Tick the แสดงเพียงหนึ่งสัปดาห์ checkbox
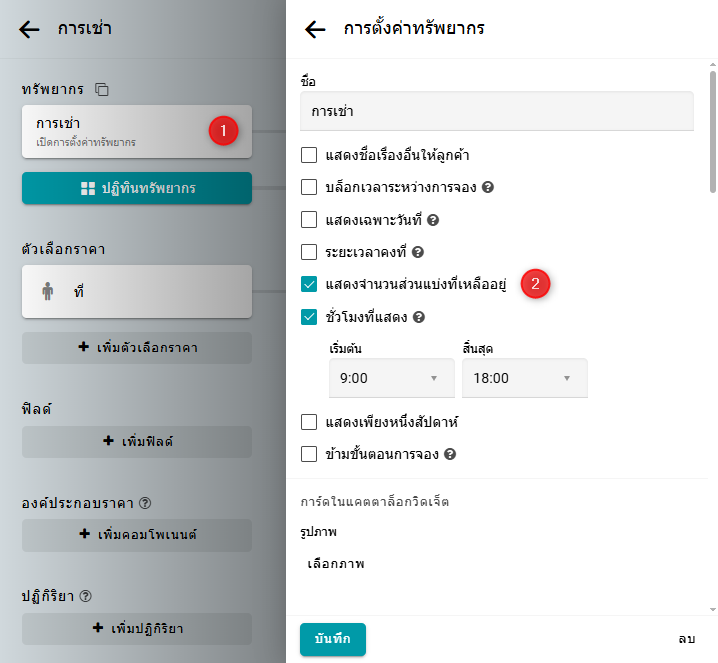718x663 pixels. pos(309,422)
